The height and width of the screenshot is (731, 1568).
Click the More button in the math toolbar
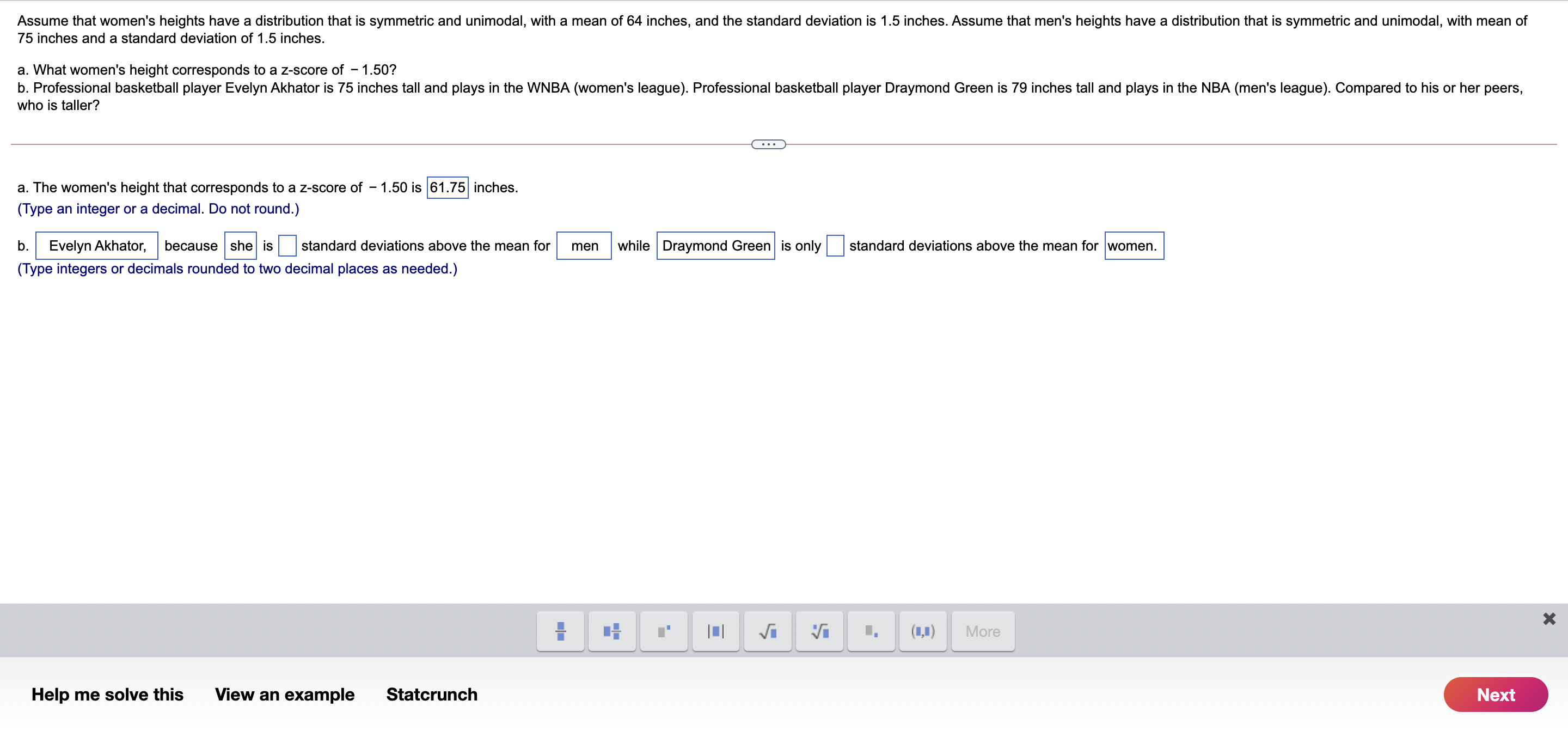[x=982, y=631]
